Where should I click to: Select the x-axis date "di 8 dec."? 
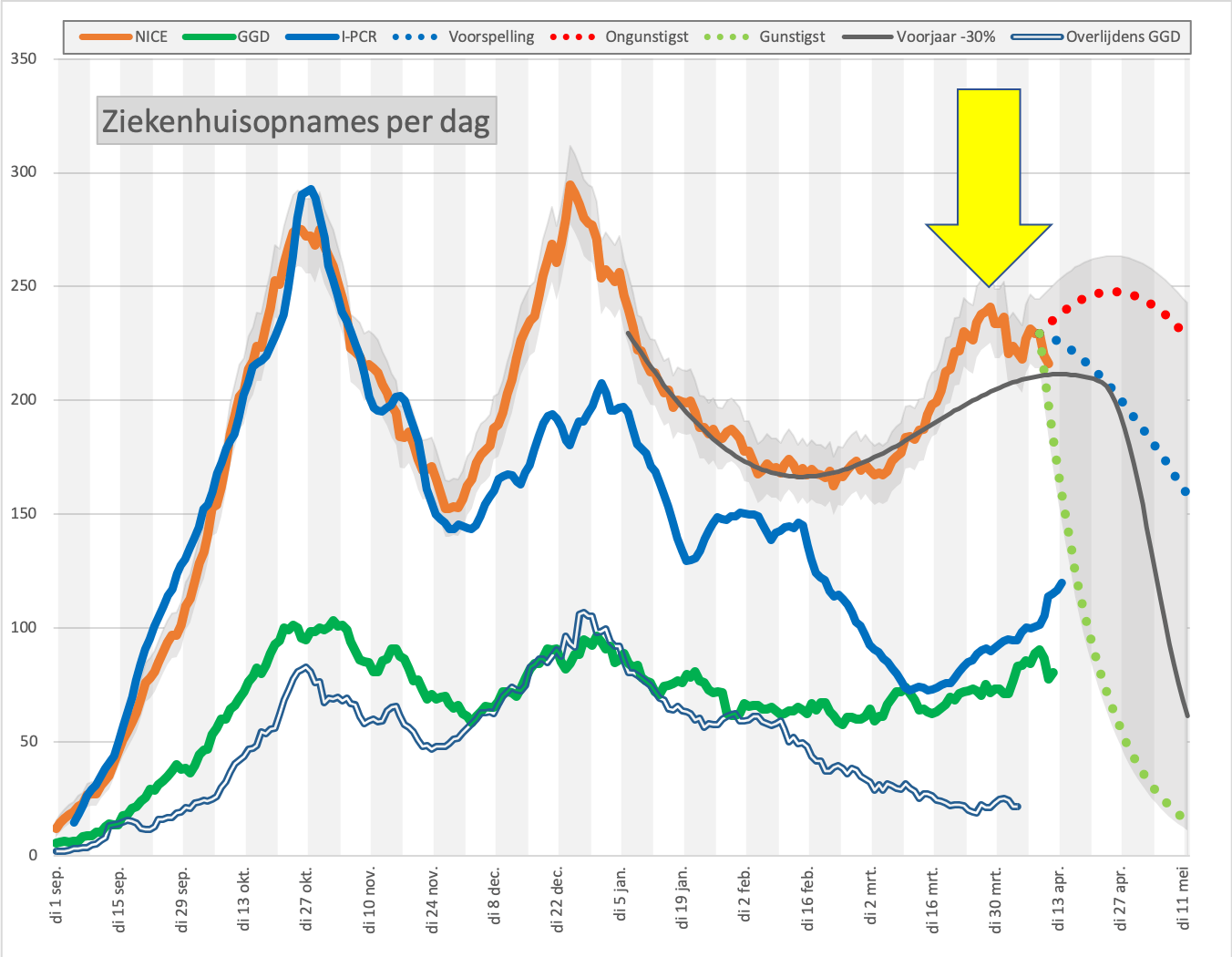[x=496, y=895]
